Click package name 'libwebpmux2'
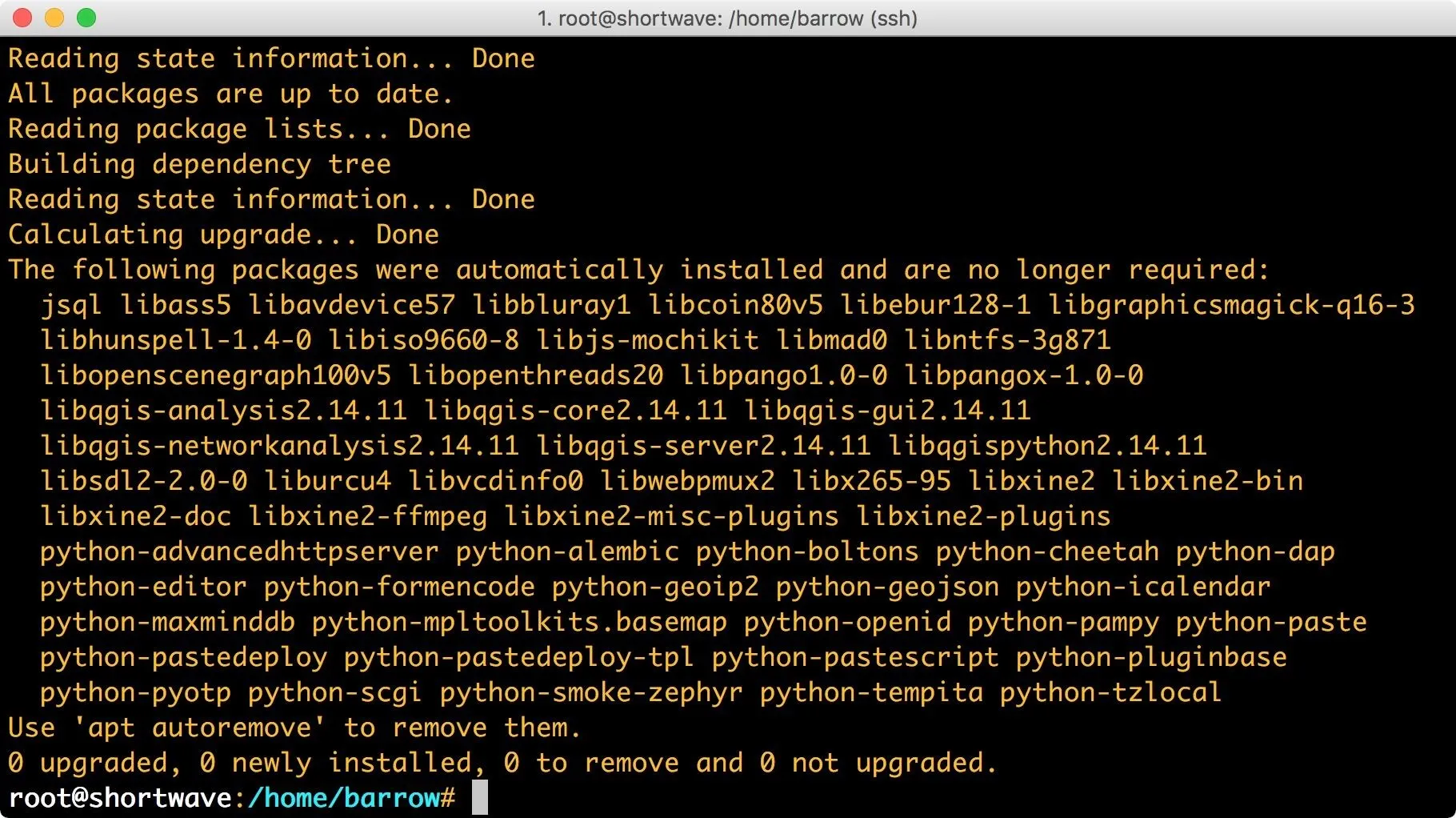Image resolution: width=1456 pixels, height=818 pixels. [688, 481]
